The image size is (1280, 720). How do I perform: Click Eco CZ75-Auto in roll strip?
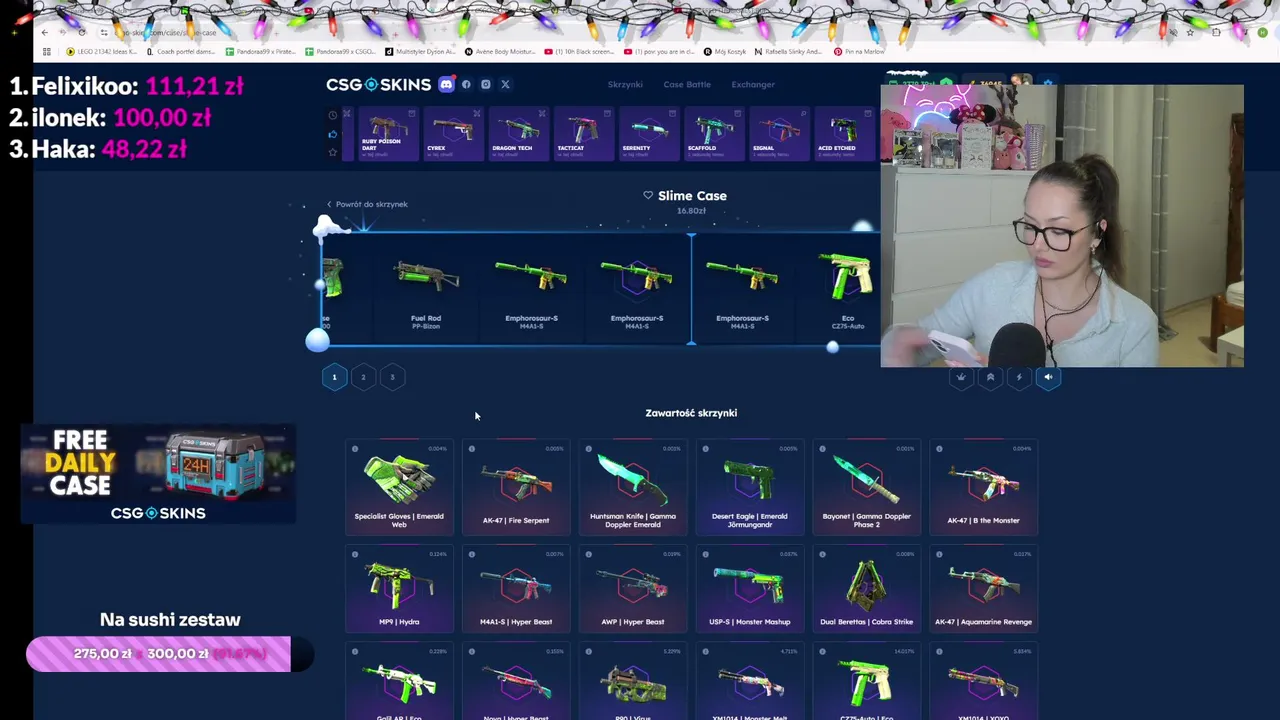click(848, 290)
